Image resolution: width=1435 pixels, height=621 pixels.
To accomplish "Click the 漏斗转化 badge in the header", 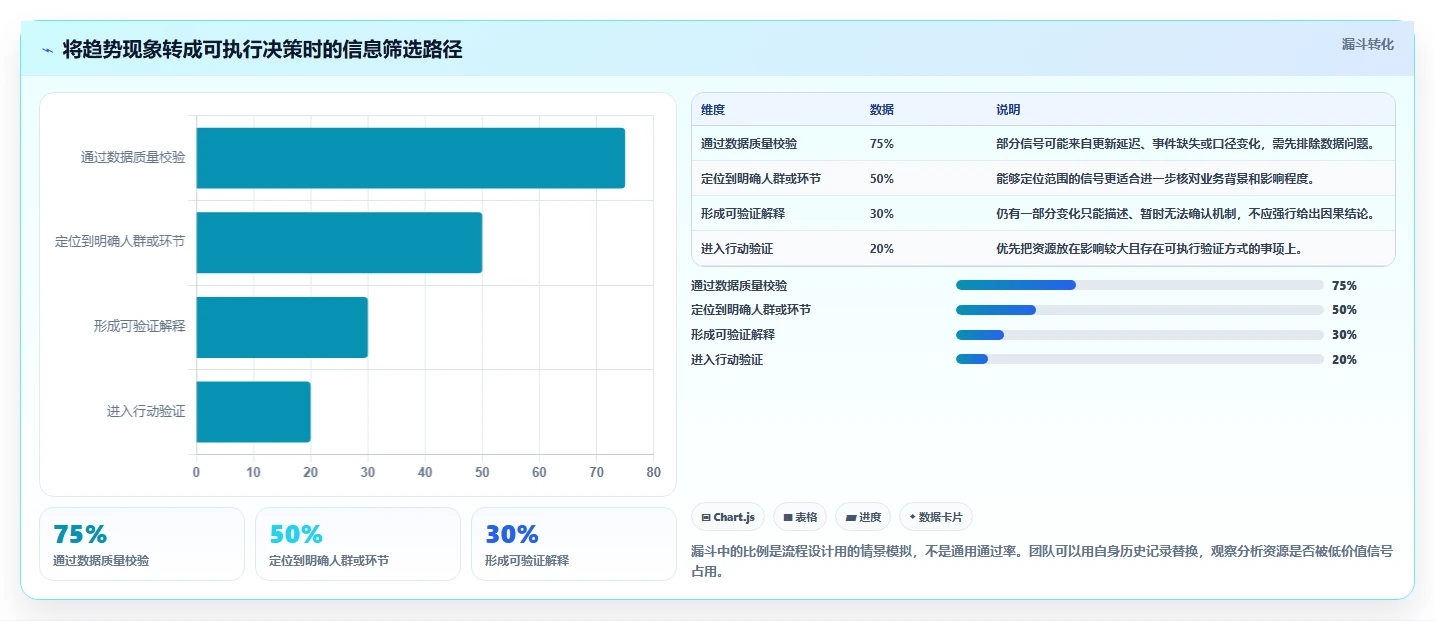I will [1367, 44].
